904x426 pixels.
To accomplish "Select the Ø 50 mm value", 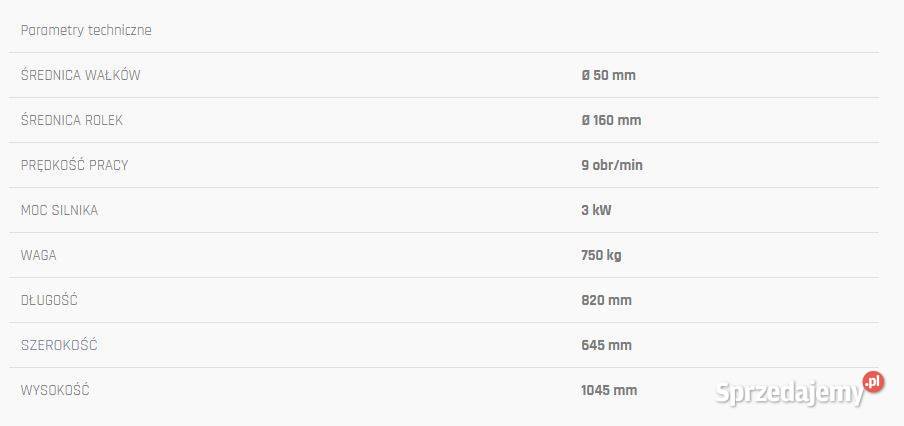I will 608,75.
